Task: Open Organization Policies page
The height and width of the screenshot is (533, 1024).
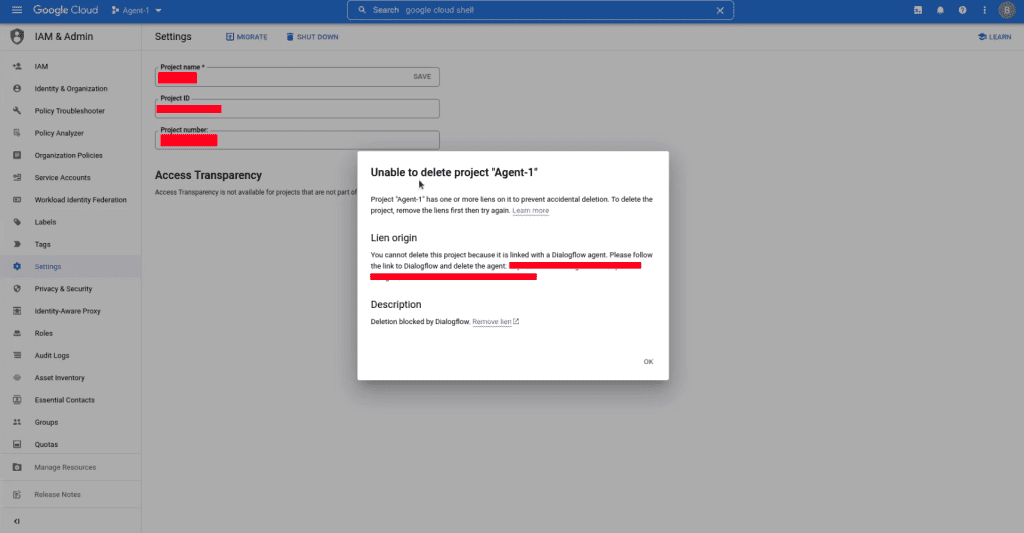Action: [x=71, y=155]
